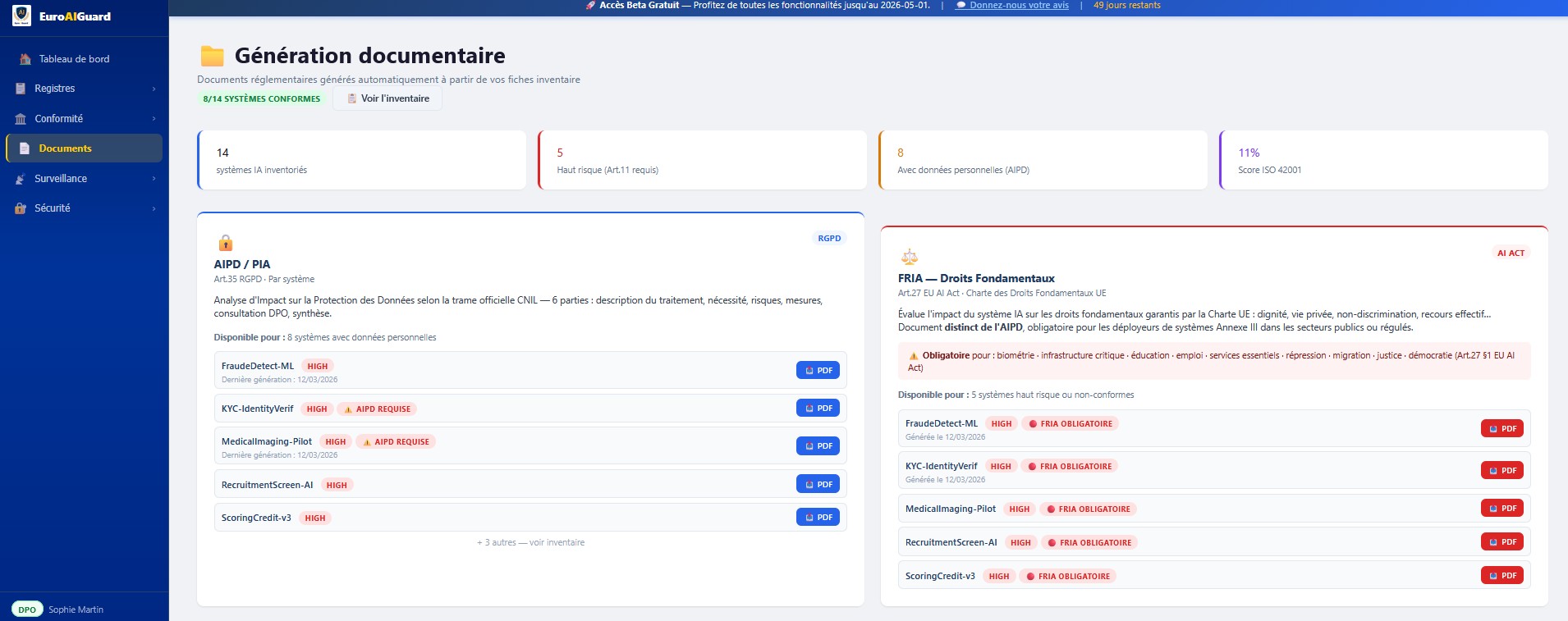Click the EuroAIGuard shield logo icon
This screenshot has height=621, width=1568.
22,16
